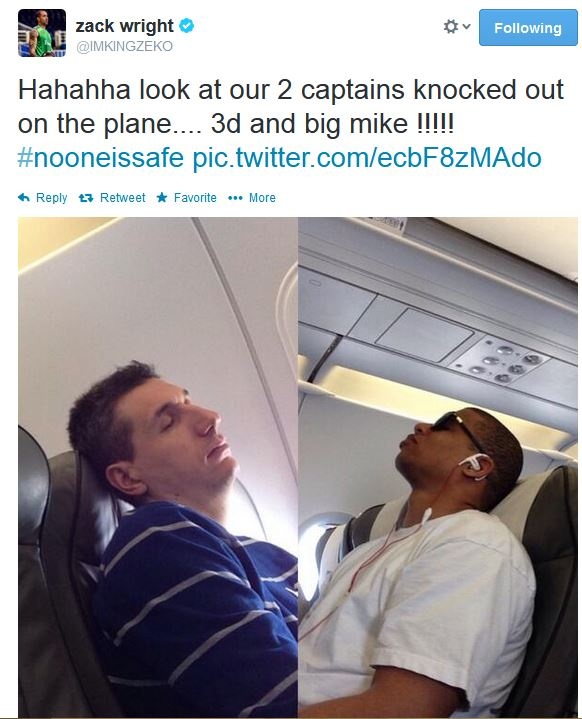Click the Favorite star icon

(162, 198)
